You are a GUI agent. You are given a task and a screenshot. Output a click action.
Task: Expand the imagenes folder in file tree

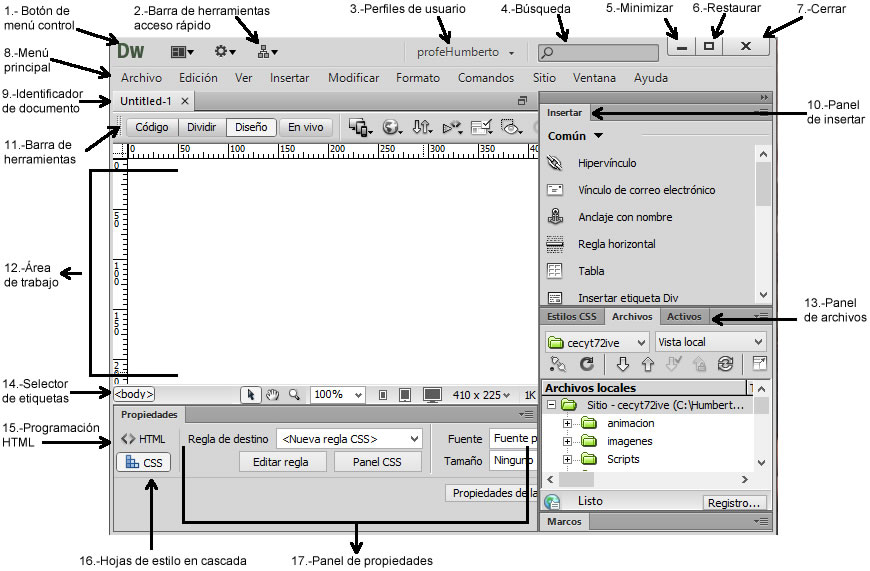[567, 441]
